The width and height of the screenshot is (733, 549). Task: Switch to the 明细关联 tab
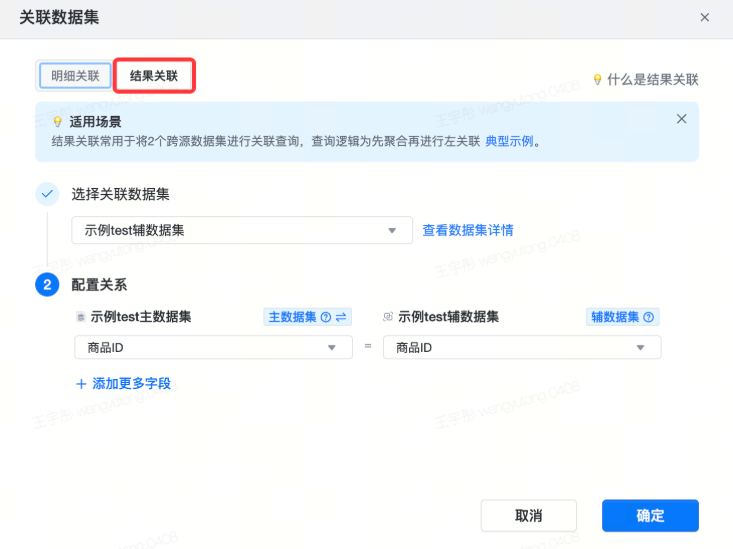tap(75, 76)
